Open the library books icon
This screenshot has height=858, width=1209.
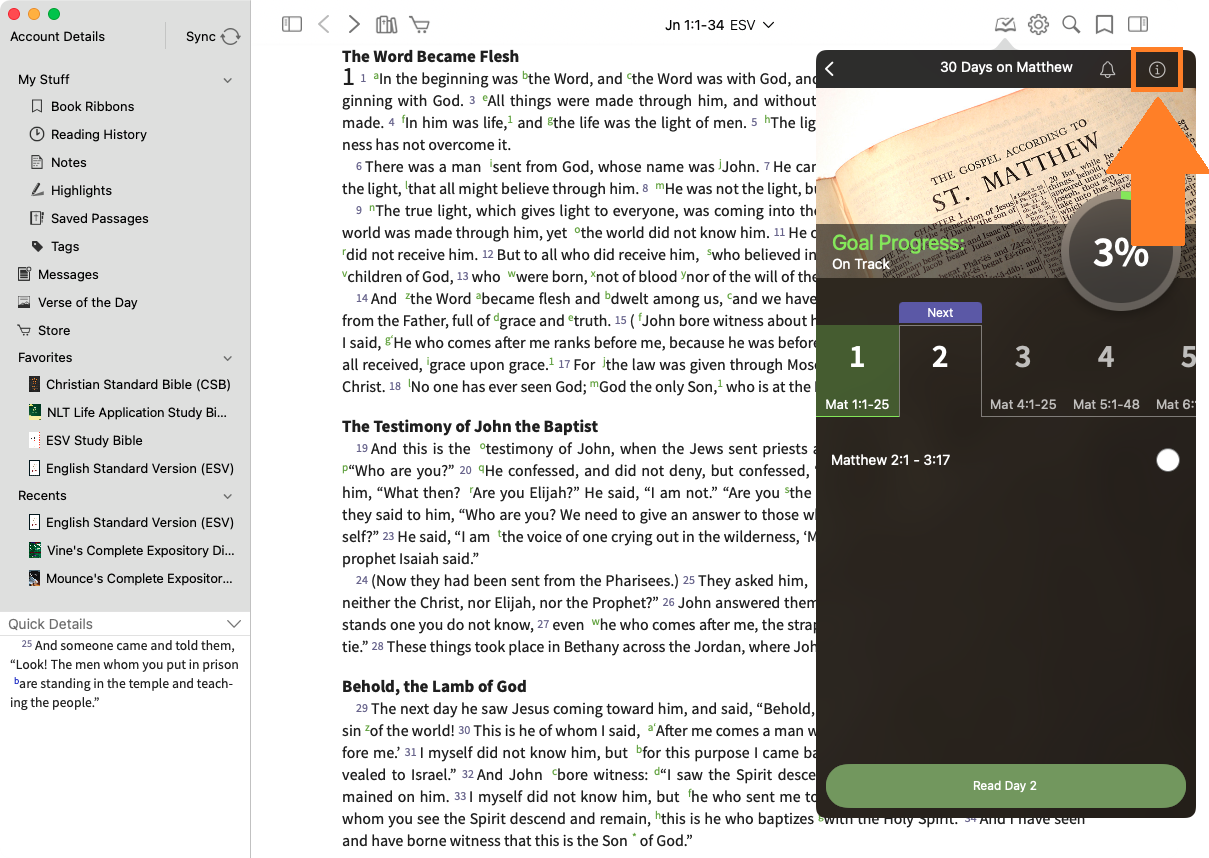click(x=386, y=24)
